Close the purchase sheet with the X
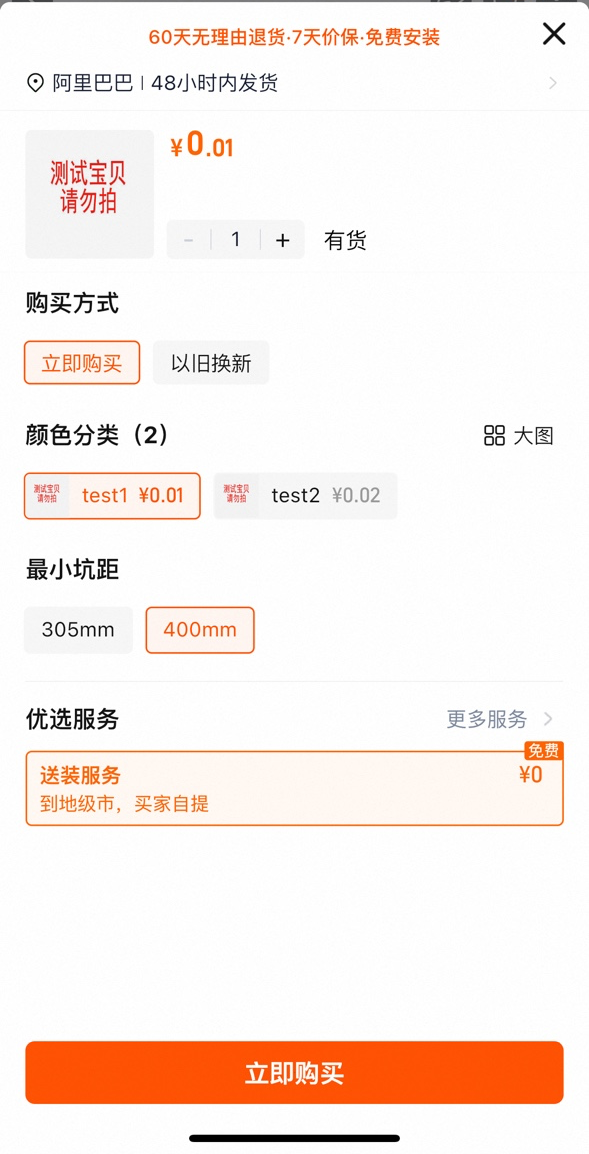589x1154 pixels. [553, 33]
